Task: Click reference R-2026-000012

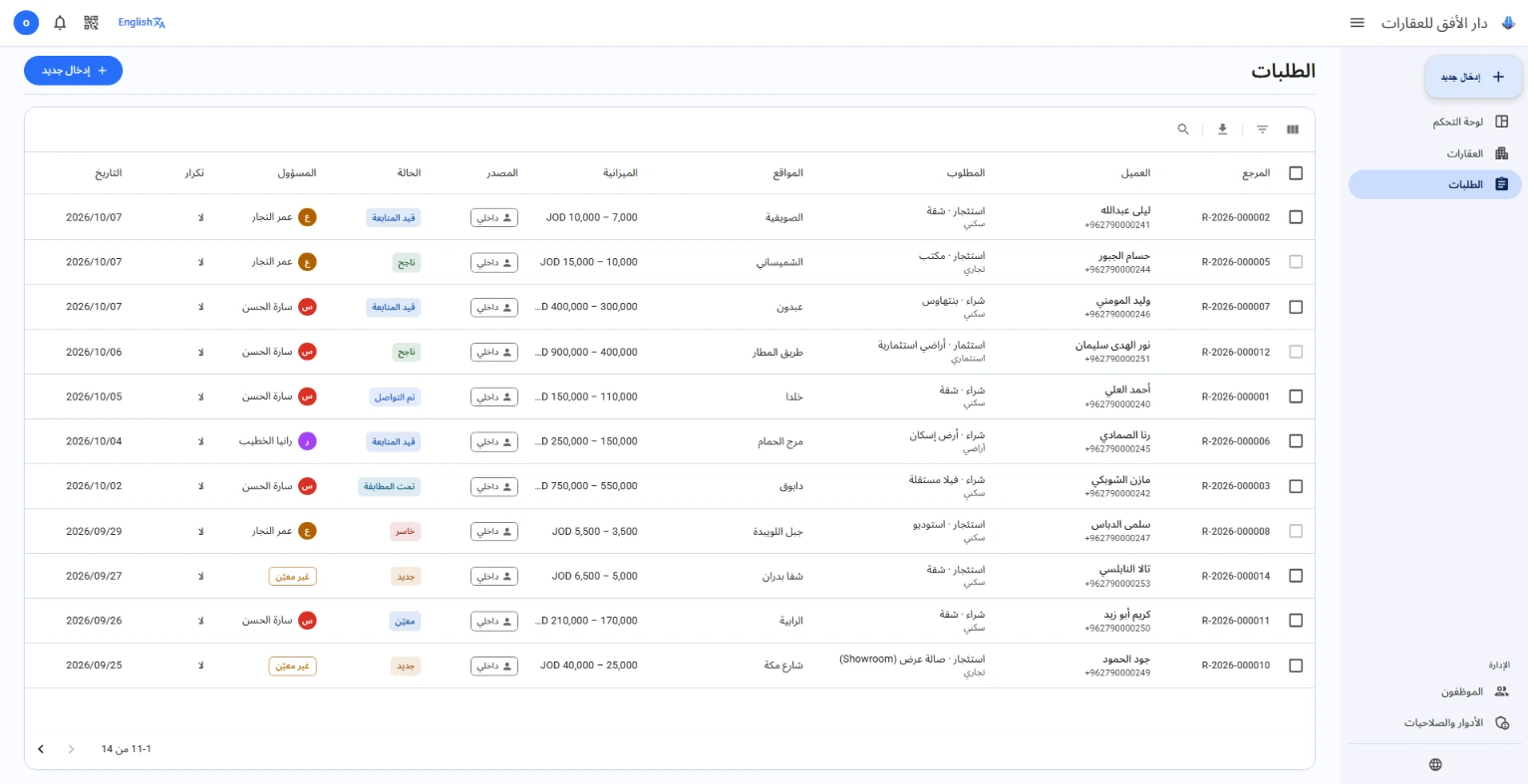Action: [x=1236, y=353]
